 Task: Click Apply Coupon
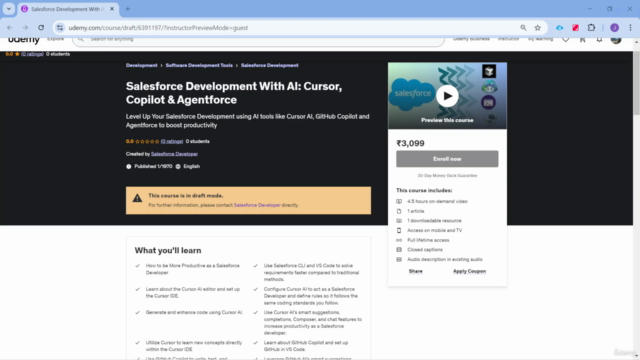tap(469, 271)
